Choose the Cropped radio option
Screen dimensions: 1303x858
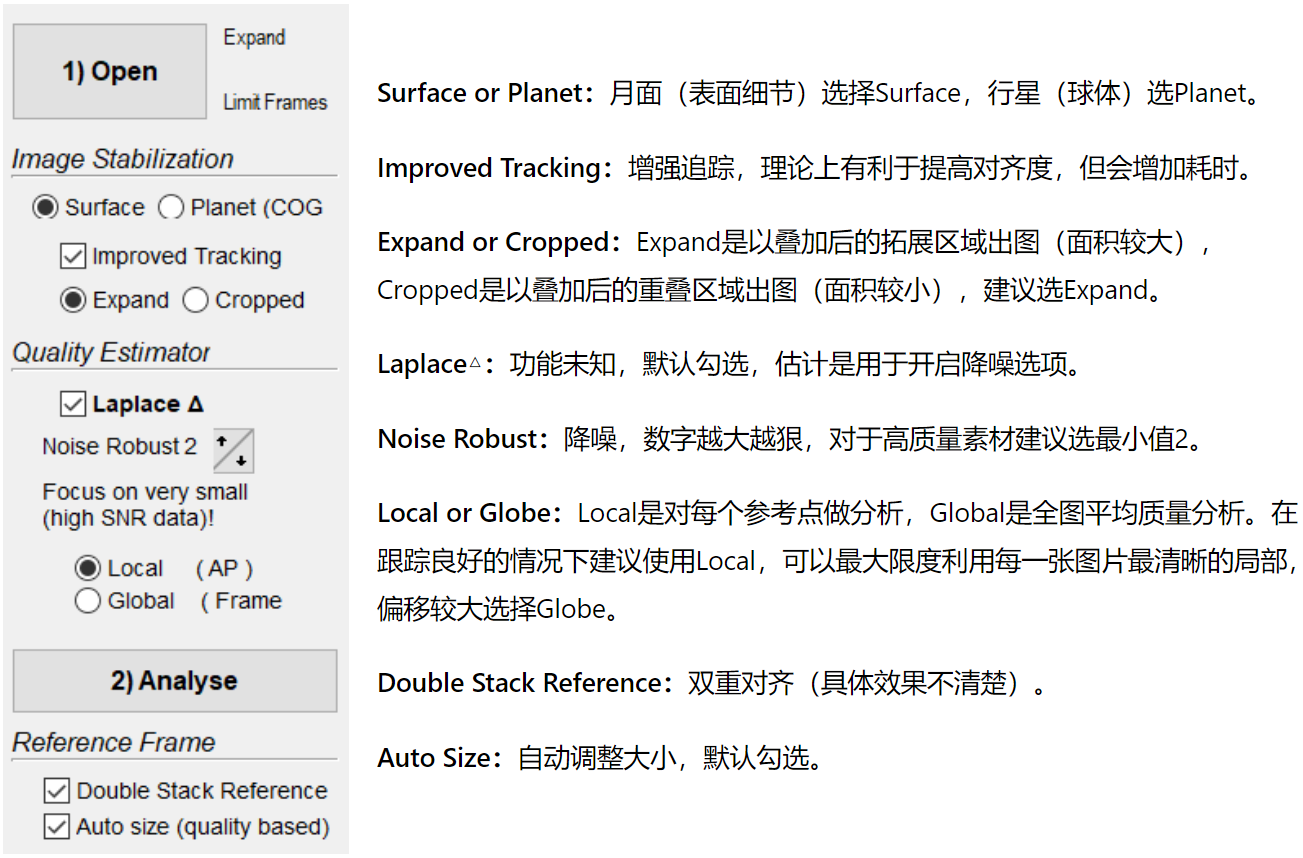click(x=196, y=300)
